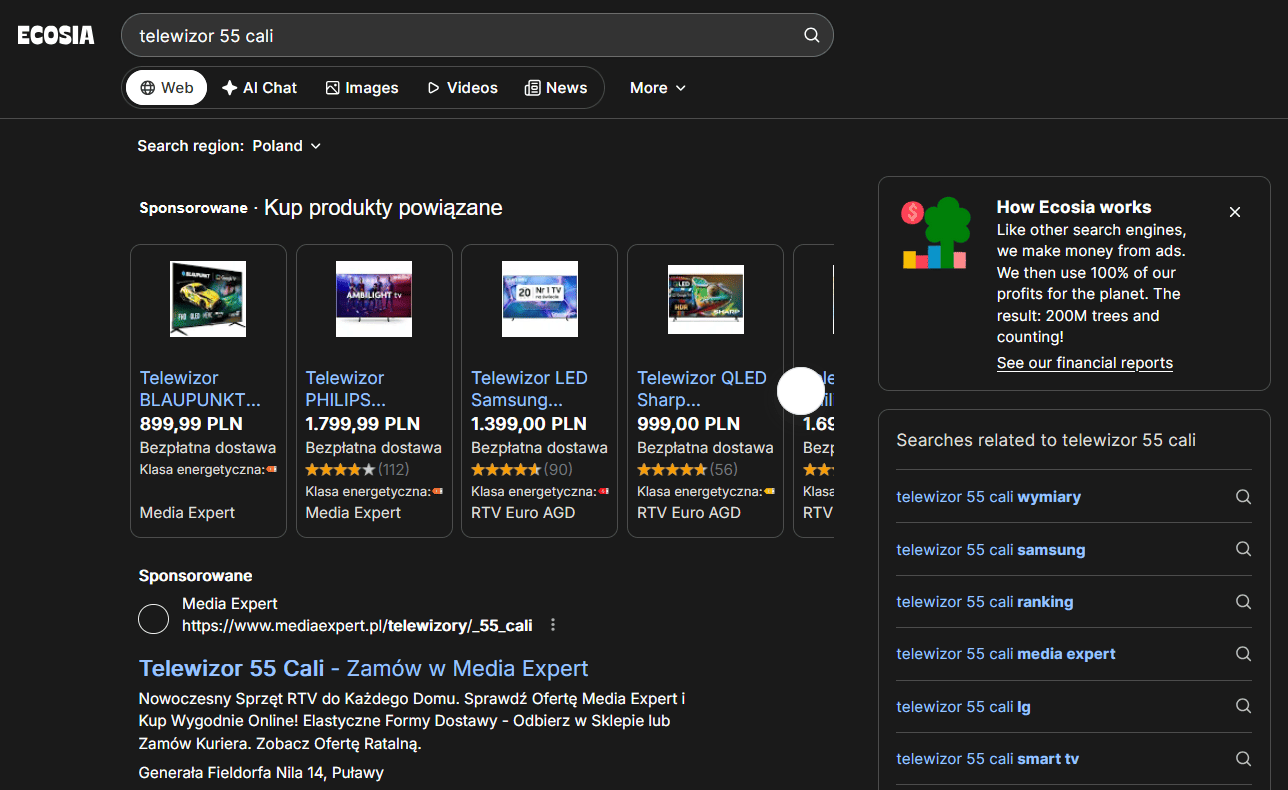The width and height of the screenshot is (1288, 790).
Task: Click the Philips Ambilight TV thumbnail
Action: (374, 299)
